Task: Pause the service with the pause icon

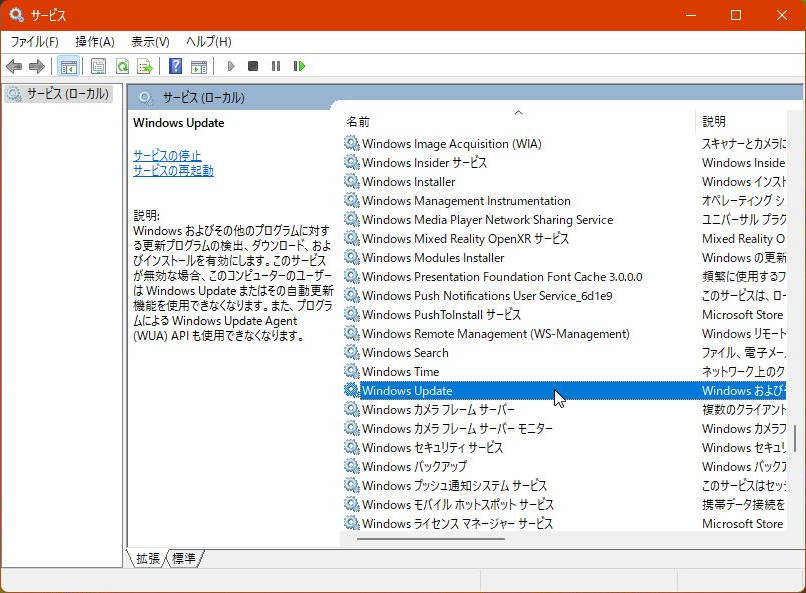Action: 276,66
